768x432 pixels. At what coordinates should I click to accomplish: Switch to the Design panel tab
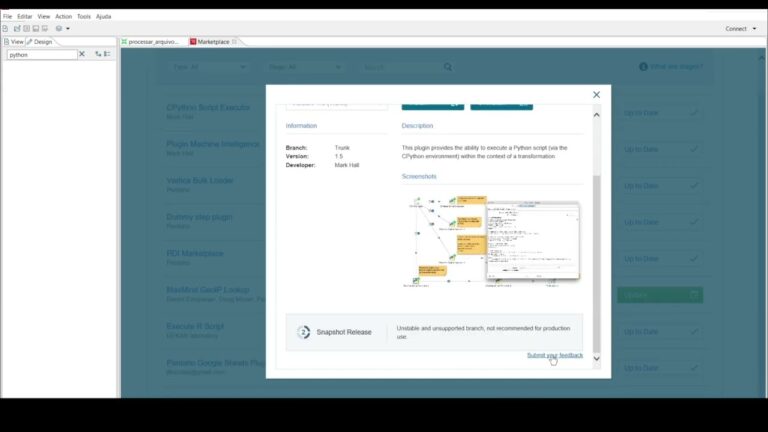(x=40, y=42)
